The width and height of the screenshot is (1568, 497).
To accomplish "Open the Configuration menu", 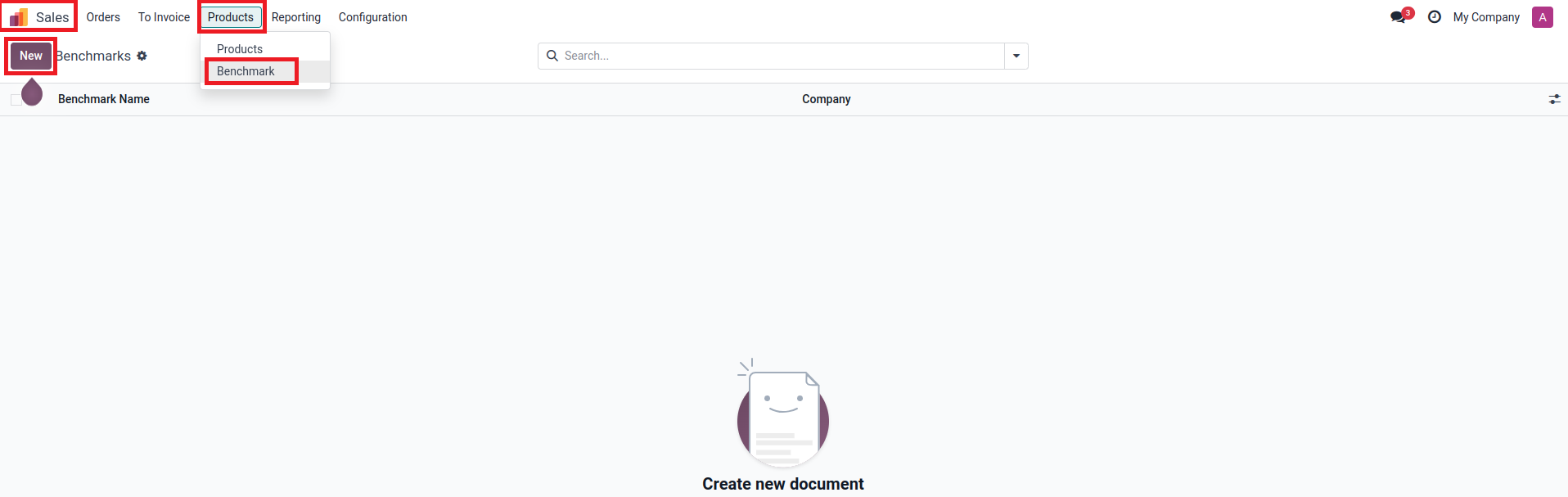I will click(372, 17).
